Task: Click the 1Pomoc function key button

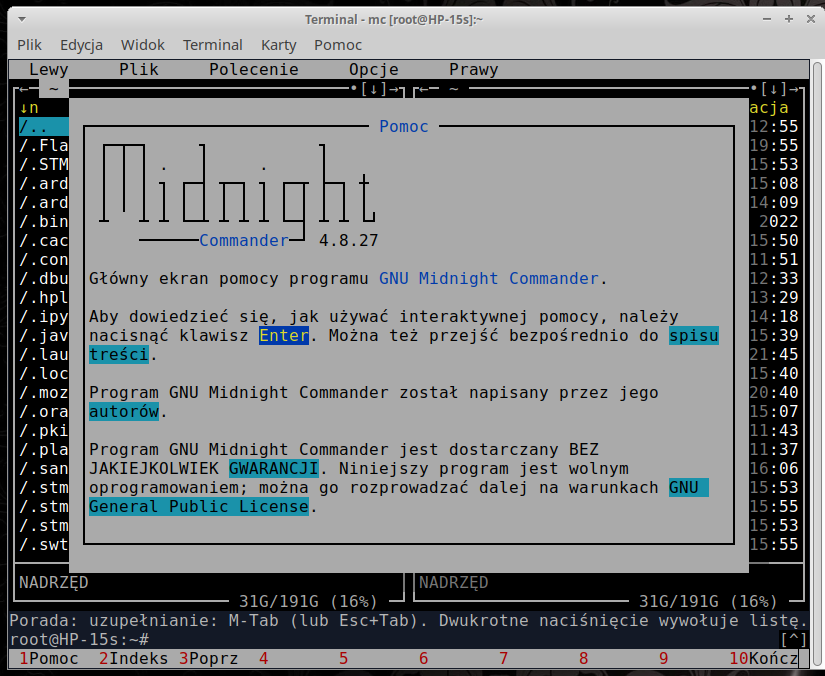Action: (x=49, y=658)
